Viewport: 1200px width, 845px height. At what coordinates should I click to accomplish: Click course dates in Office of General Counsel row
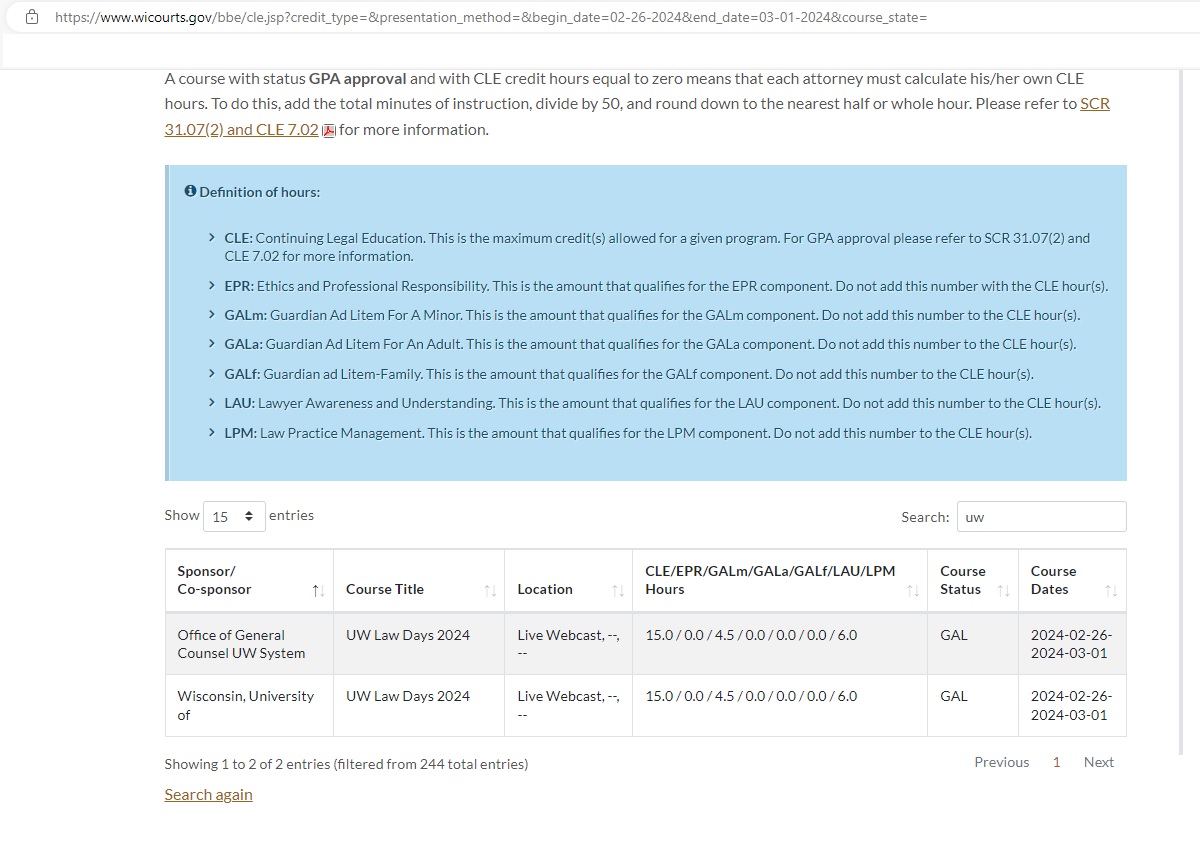(x=1071, y=644)
